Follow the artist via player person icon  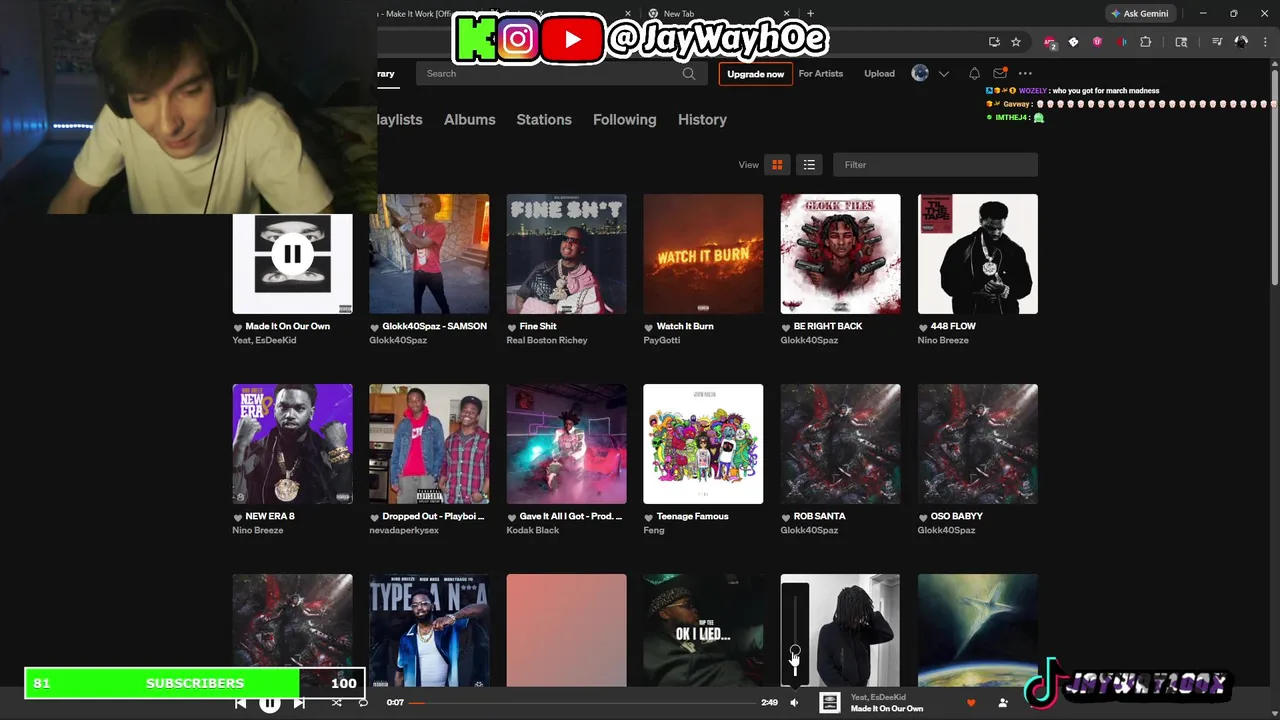pos(1003,703)
